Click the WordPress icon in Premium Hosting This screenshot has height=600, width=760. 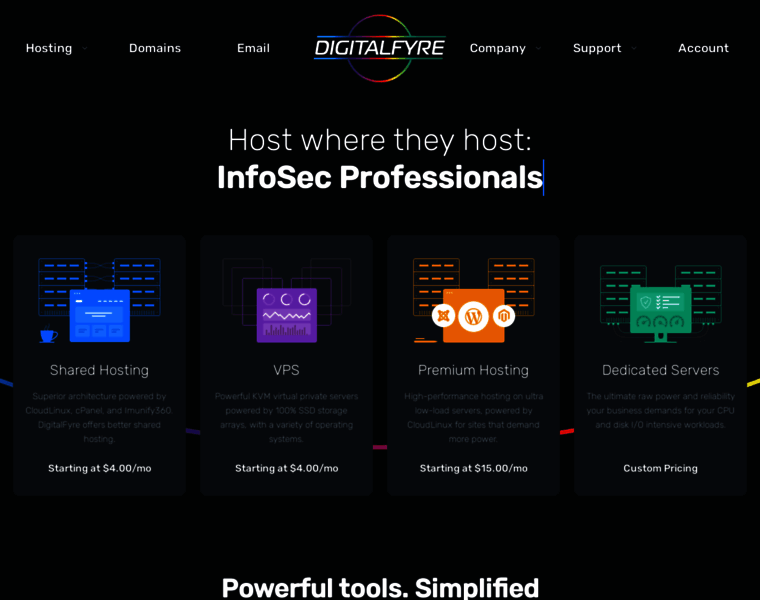click(473, 317)
